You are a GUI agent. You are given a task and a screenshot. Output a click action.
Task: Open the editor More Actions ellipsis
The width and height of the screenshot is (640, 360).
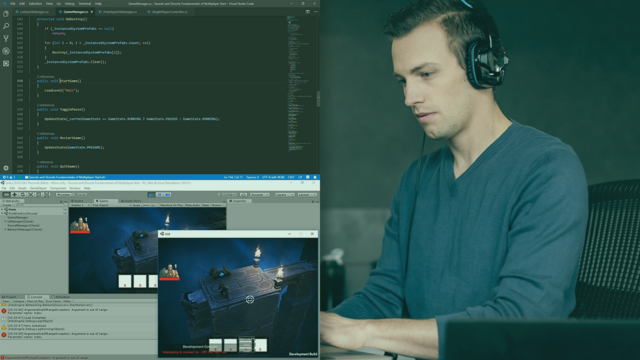pos(316,12)
